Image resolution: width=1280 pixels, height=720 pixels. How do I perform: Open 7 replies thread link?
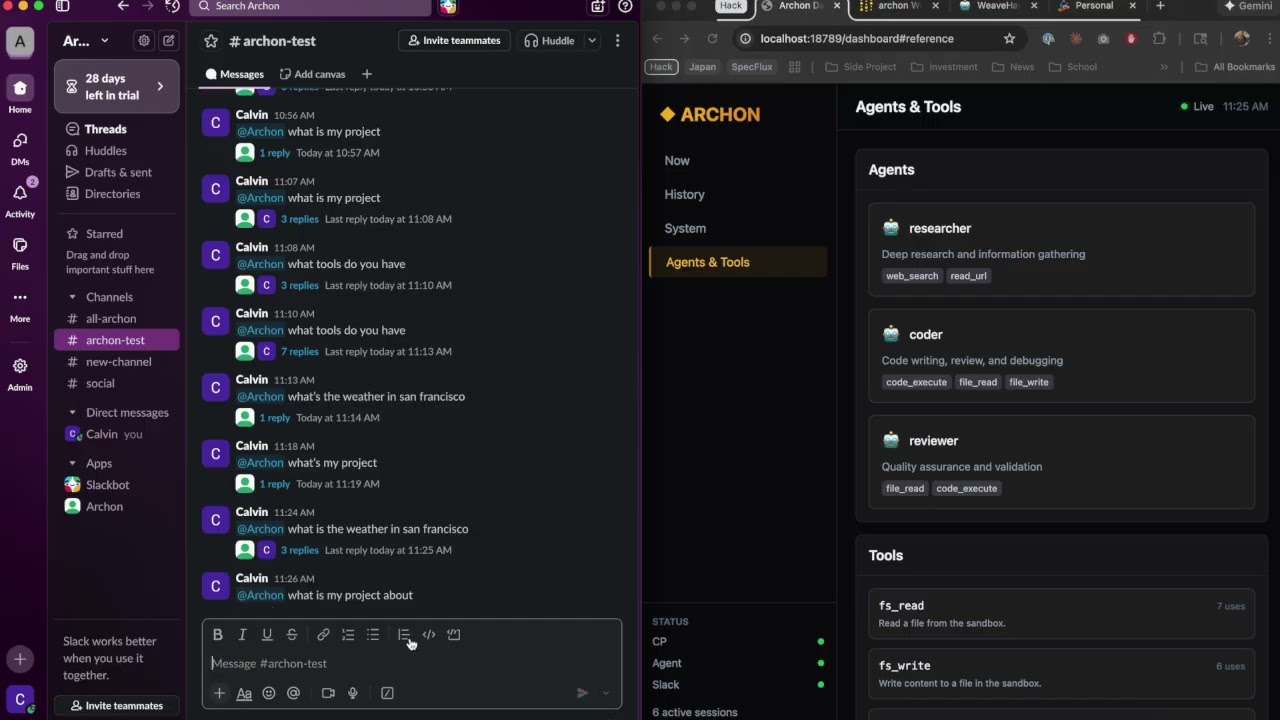[x=299, y=352]
